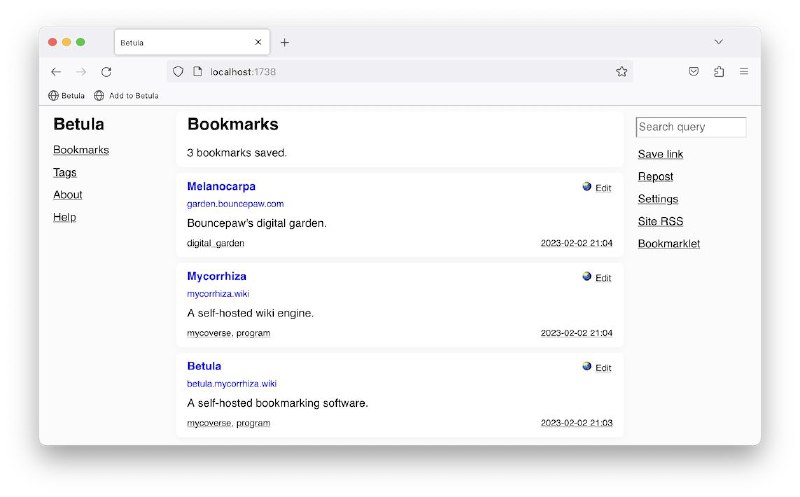Go to Tags in the left sidebar
Image resolution: width=800 pixels, height=497 pixels.
click(65, 172)
